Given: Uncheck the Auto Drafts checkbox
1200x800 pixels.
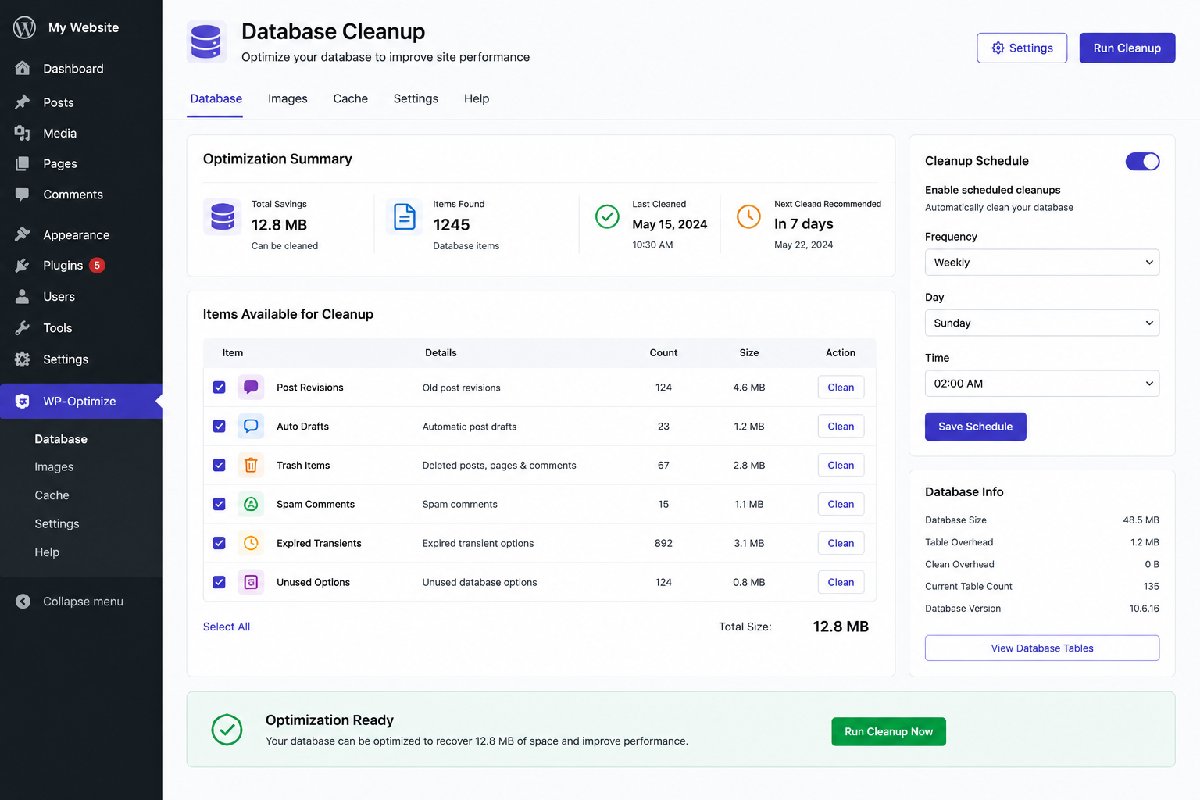Looking at the screenshot, I should [219, 426].
